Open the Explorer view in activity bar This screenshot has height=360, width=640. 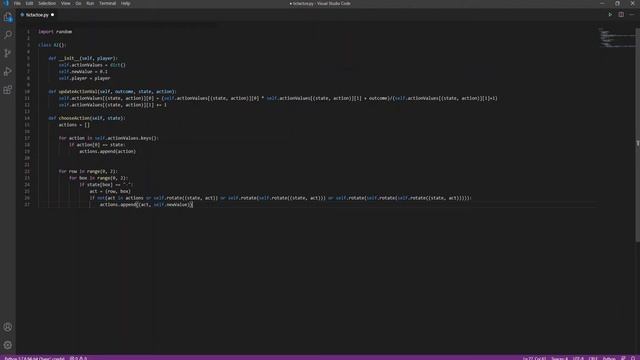(8, 17)
